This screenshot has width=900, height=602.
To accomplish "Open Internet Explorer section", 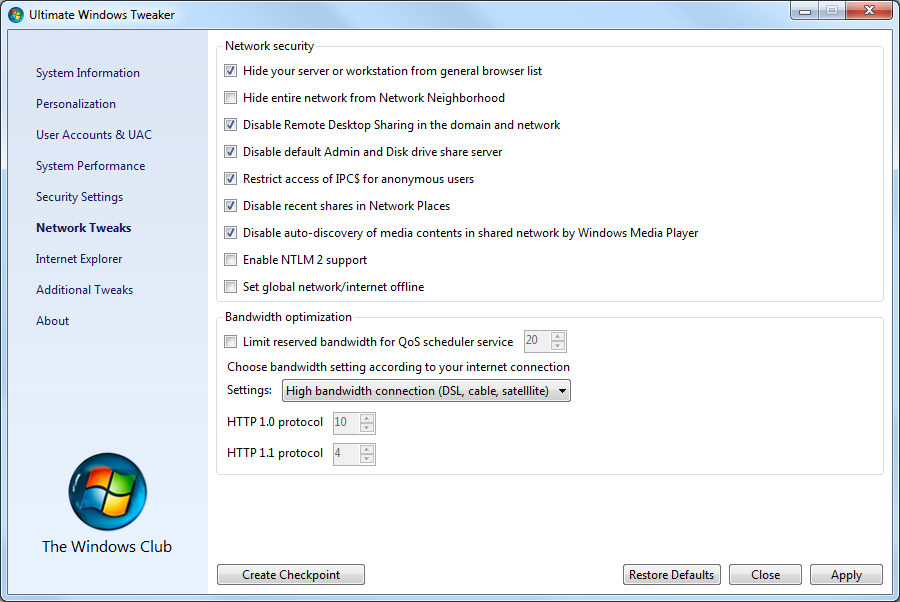I will (x=79, y=259).
